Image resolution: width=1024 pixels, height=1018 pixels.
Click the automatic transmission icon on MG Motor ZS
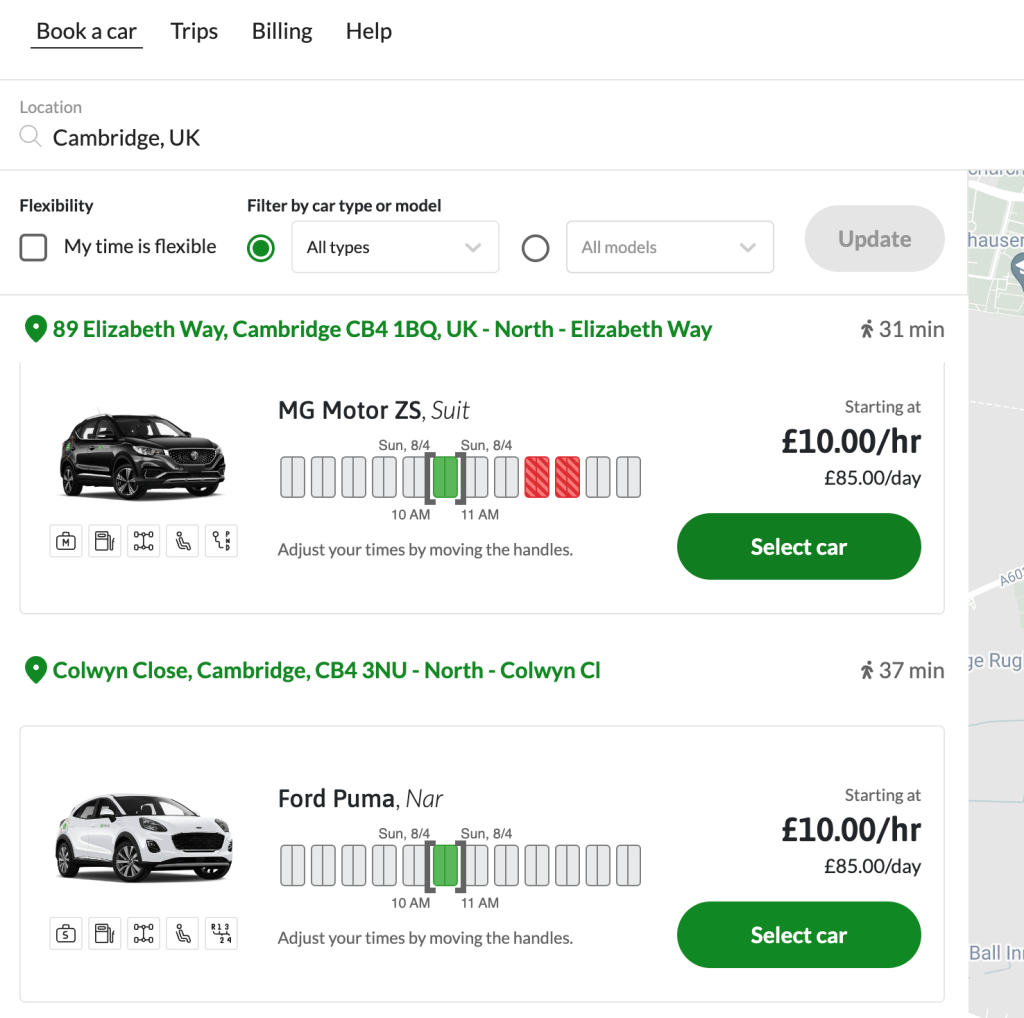pos(221,541)
